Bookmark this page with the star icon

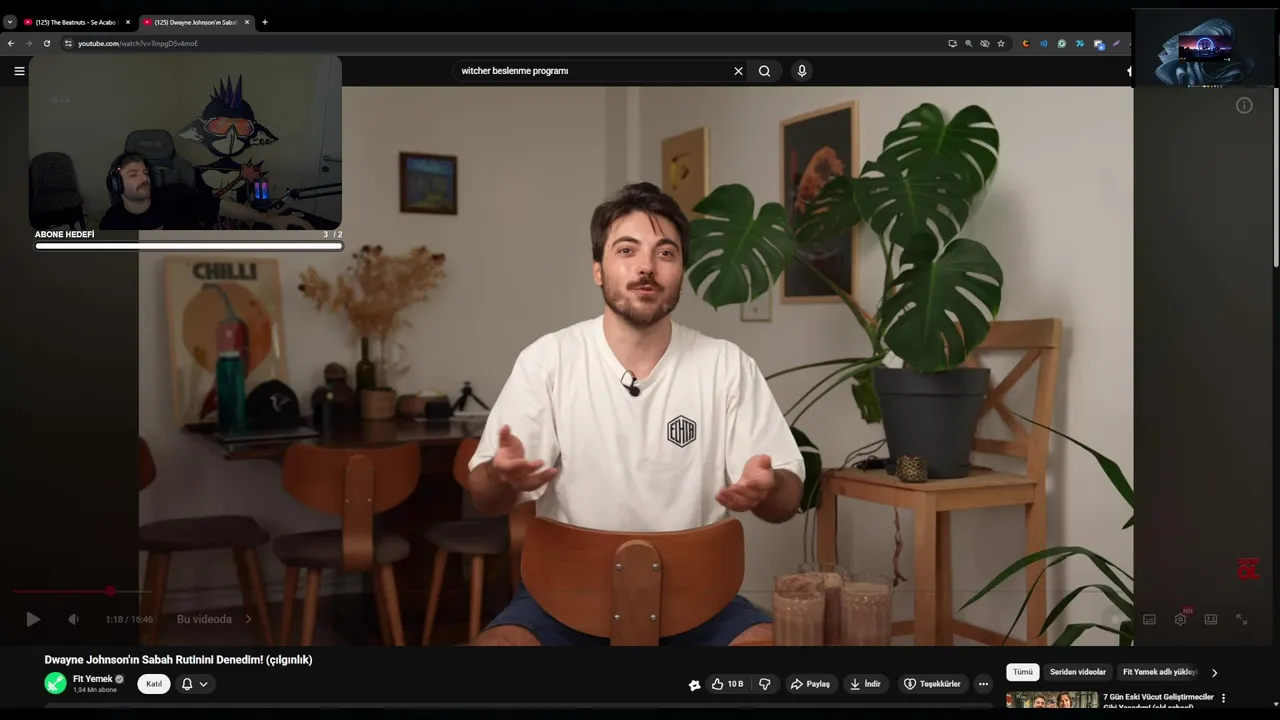[x=1000, y=43]
